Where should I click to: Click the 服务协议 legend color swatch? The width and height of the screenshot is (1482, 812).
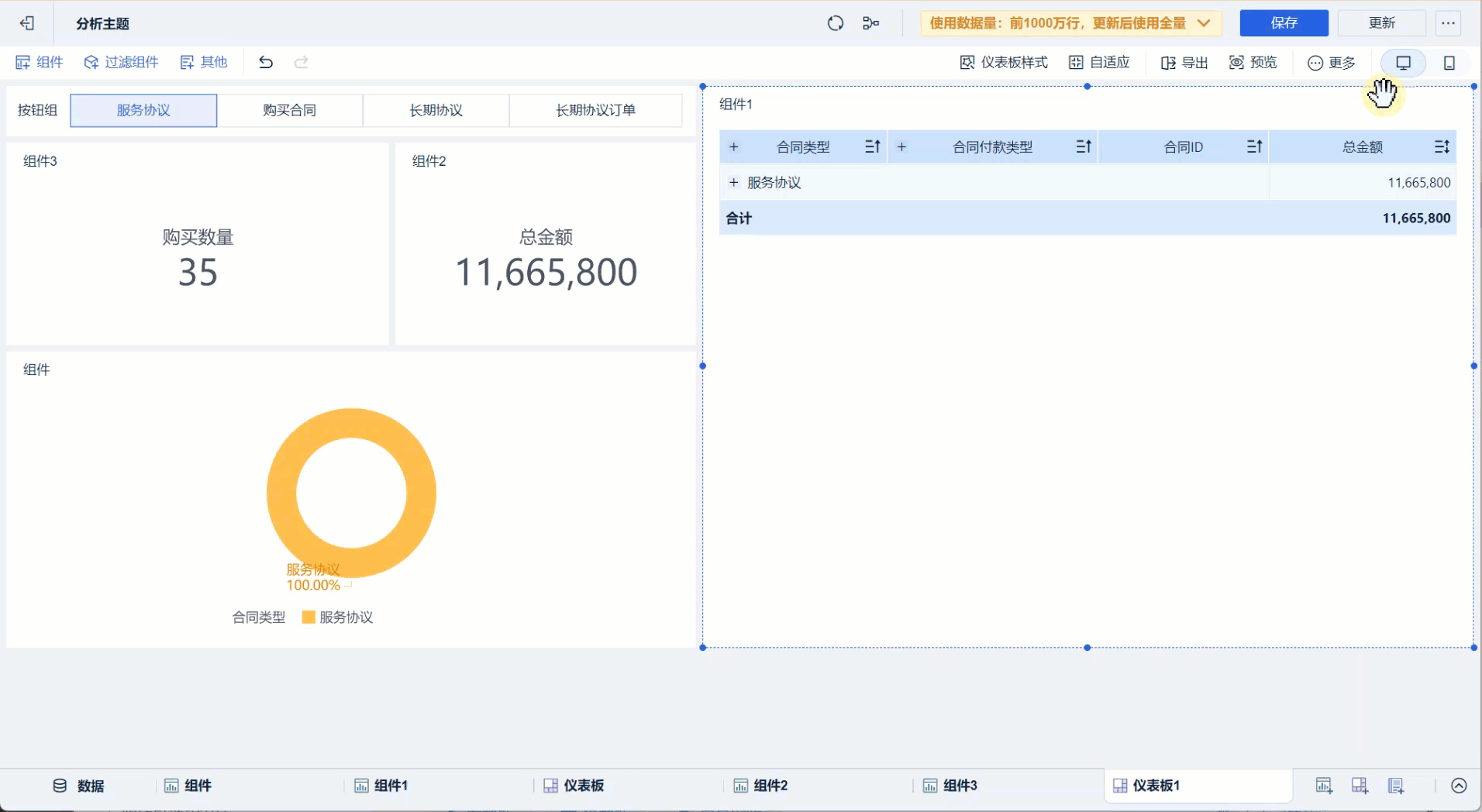pyautogui.click(x=308, y=618)
